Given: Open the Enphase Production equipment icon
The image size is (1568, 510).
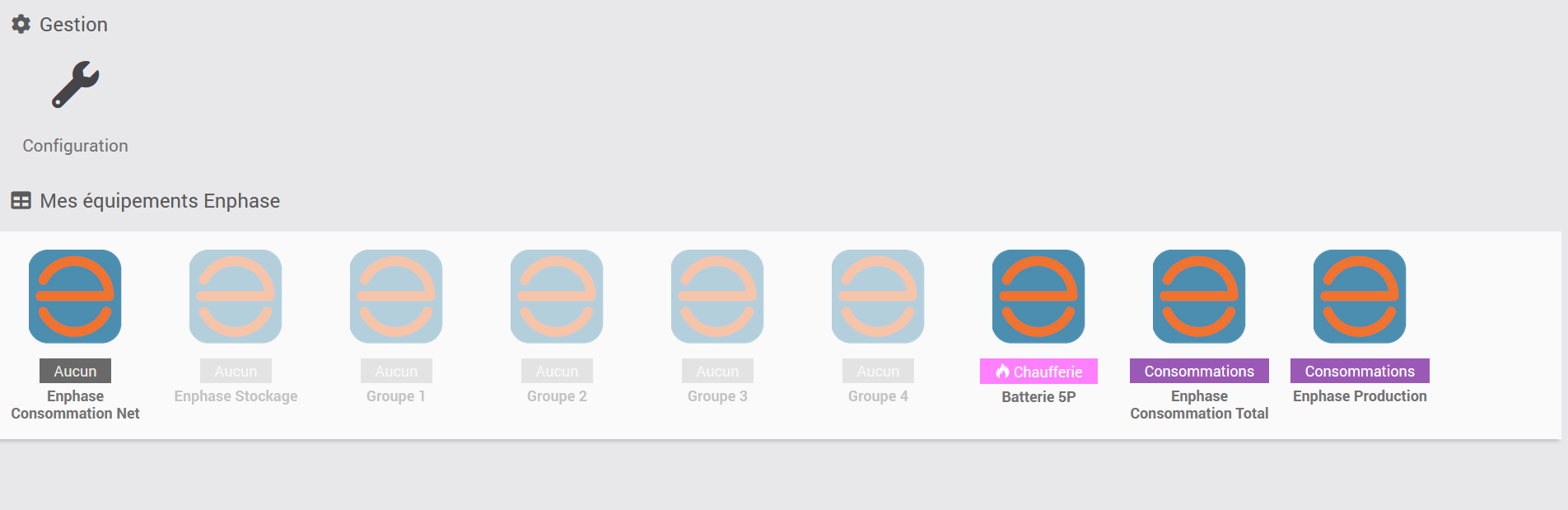Looking at the screenshot, I should pos(1360,297).
